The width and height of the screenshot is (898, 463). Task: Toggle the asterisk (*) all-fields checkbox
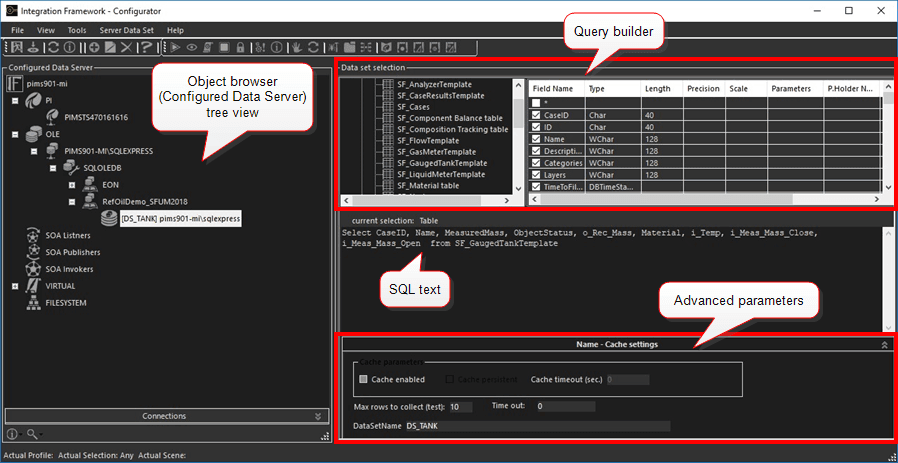[536, 103]
